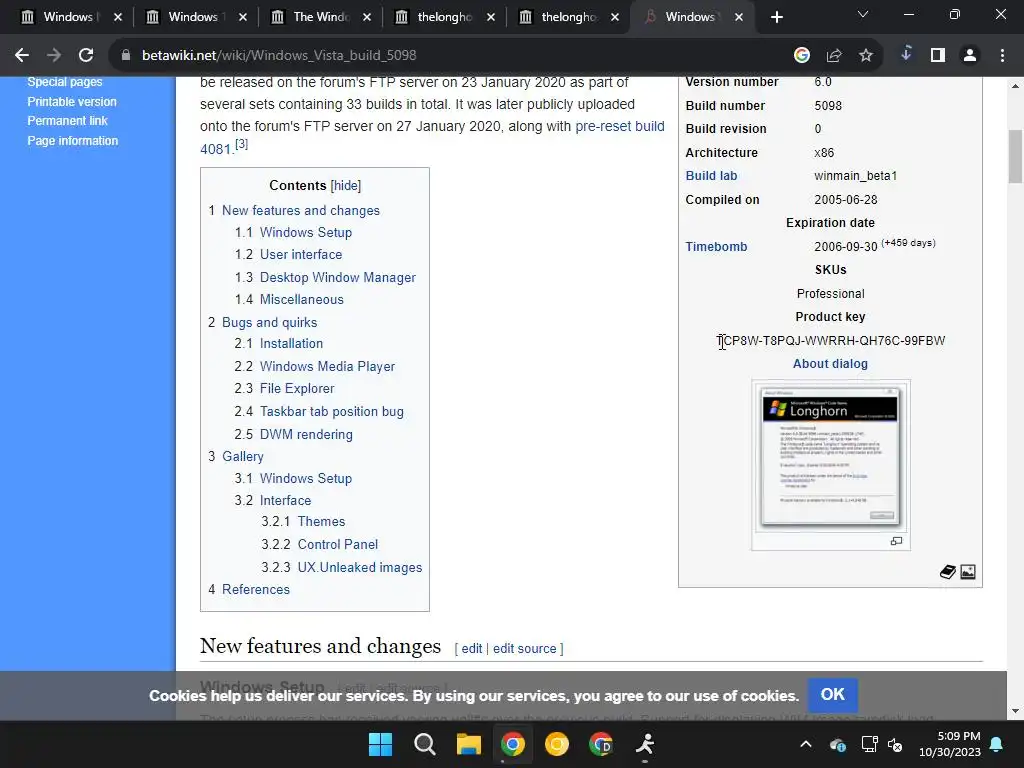Click the tray icon beside the chevron
Image resolution: width=1024 pixels, height=768 pixels.
pos(838,744)
